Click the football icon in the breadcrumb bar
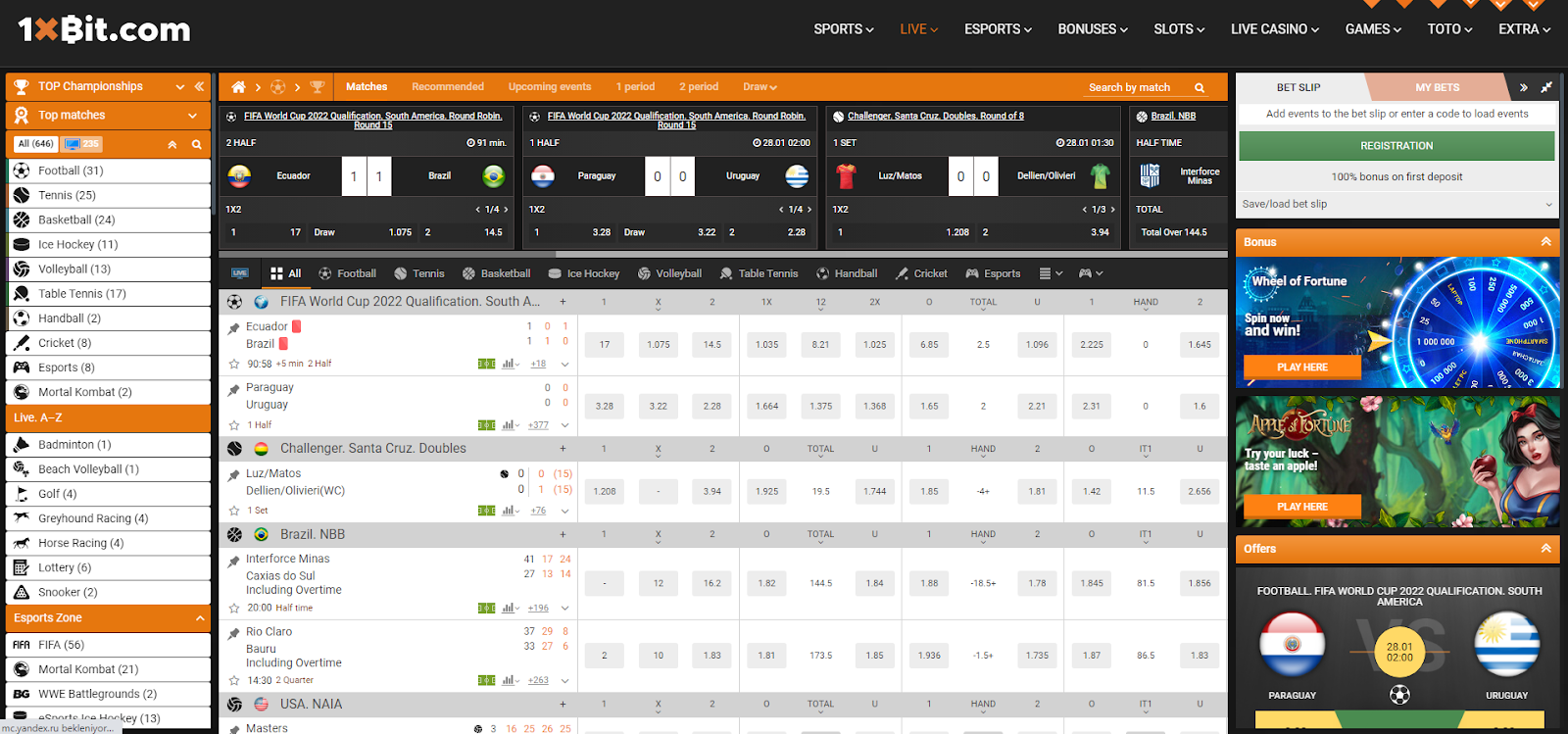 (278, 87)
